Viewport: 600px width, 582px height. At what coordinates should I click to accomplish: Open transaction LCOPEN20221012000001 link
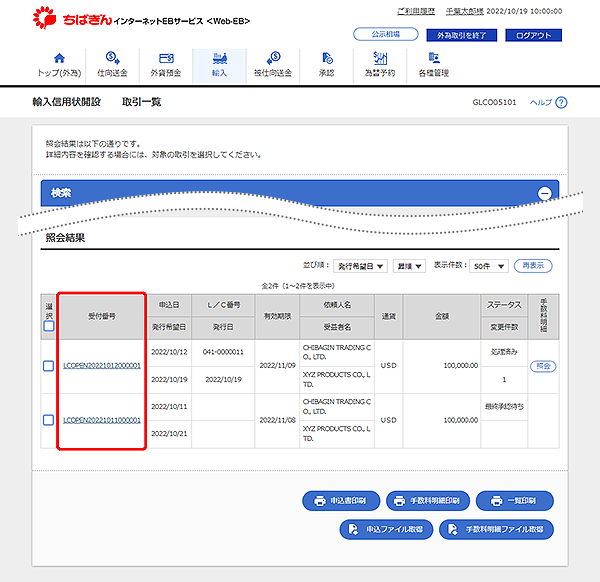coord(102,366)
